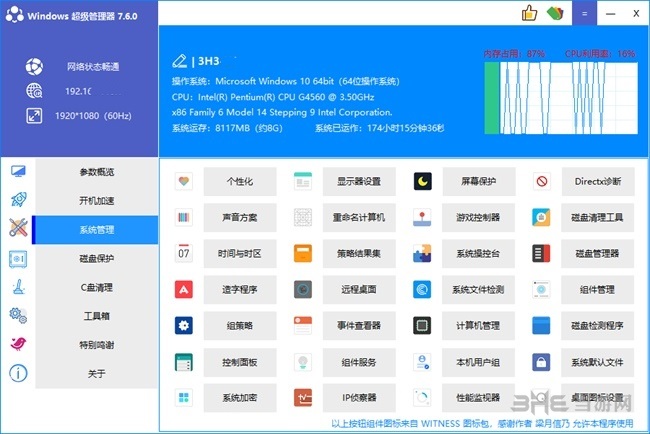Open 屏幕保护 settings

[479, 181]
